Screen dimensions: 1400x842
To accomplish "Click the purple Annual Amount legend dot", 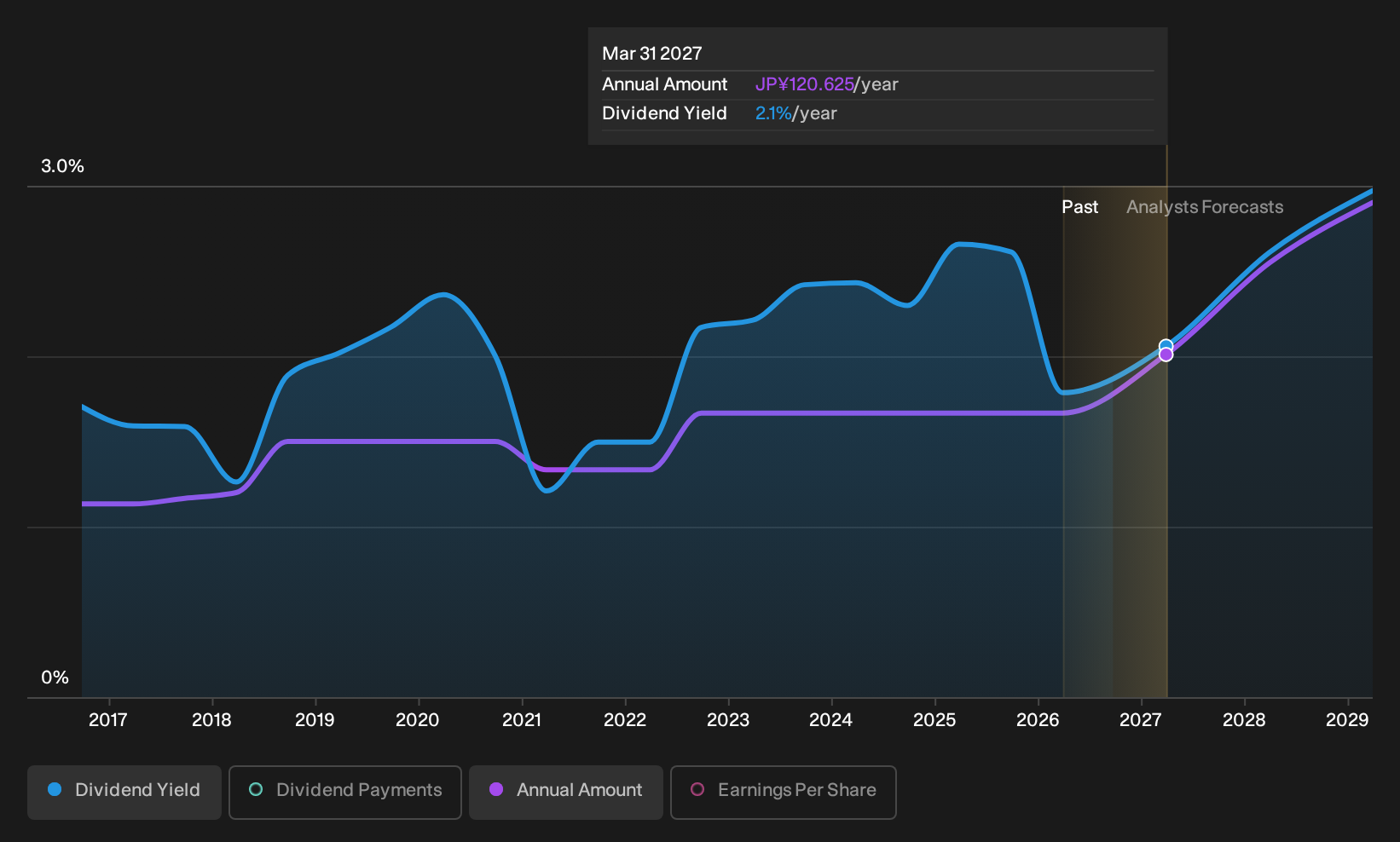I will (496, 789).
